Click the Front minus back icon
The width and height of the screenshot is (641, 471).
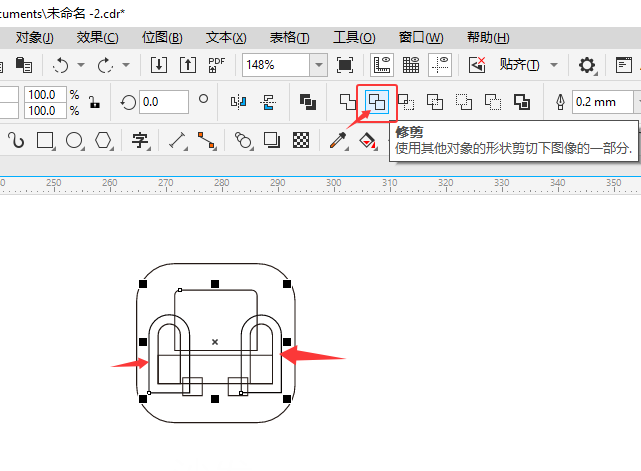tap(464, 102)
